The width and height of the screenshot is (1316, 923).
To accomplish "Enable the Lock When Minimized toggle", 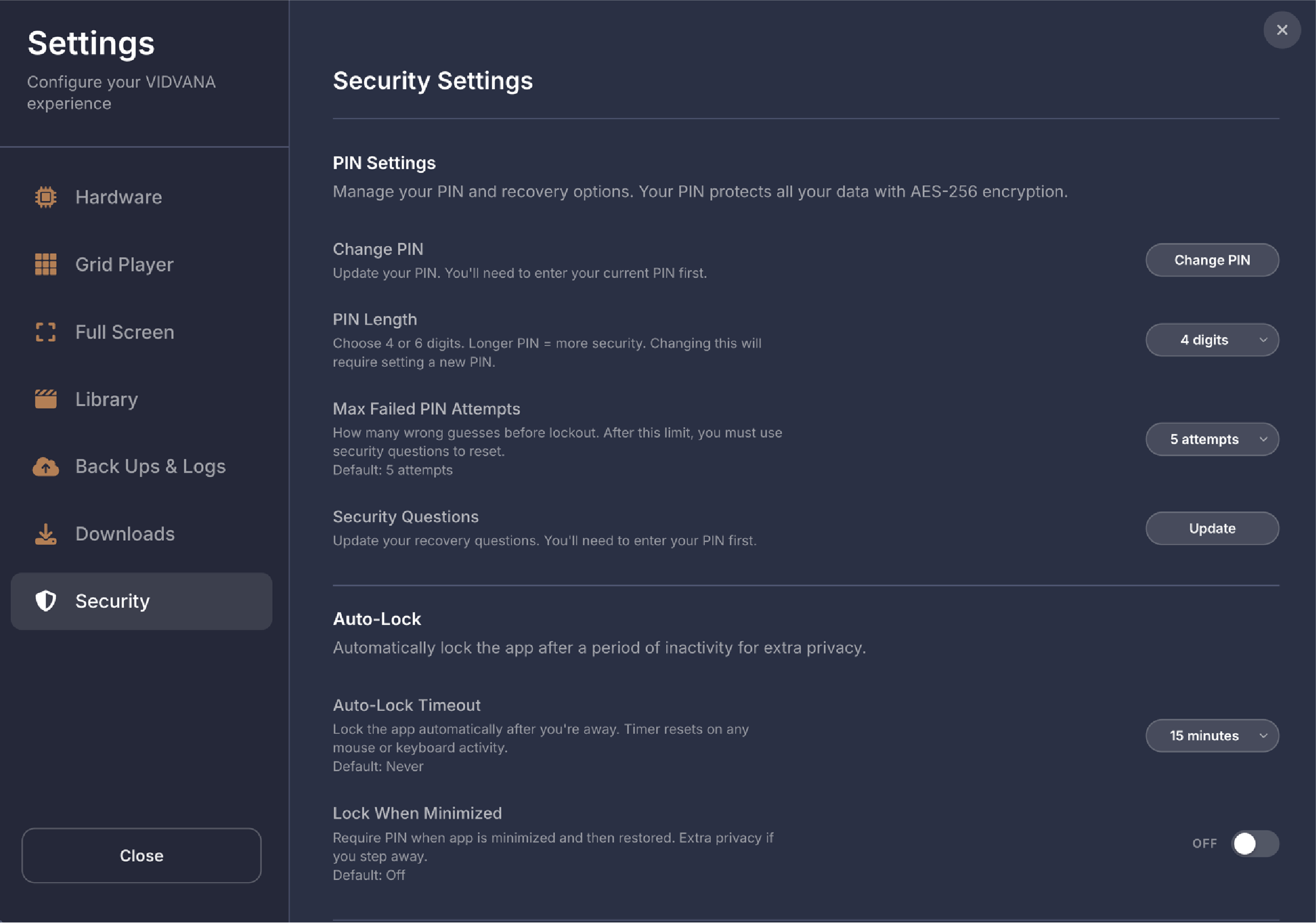I will [x=1254, y=843].
